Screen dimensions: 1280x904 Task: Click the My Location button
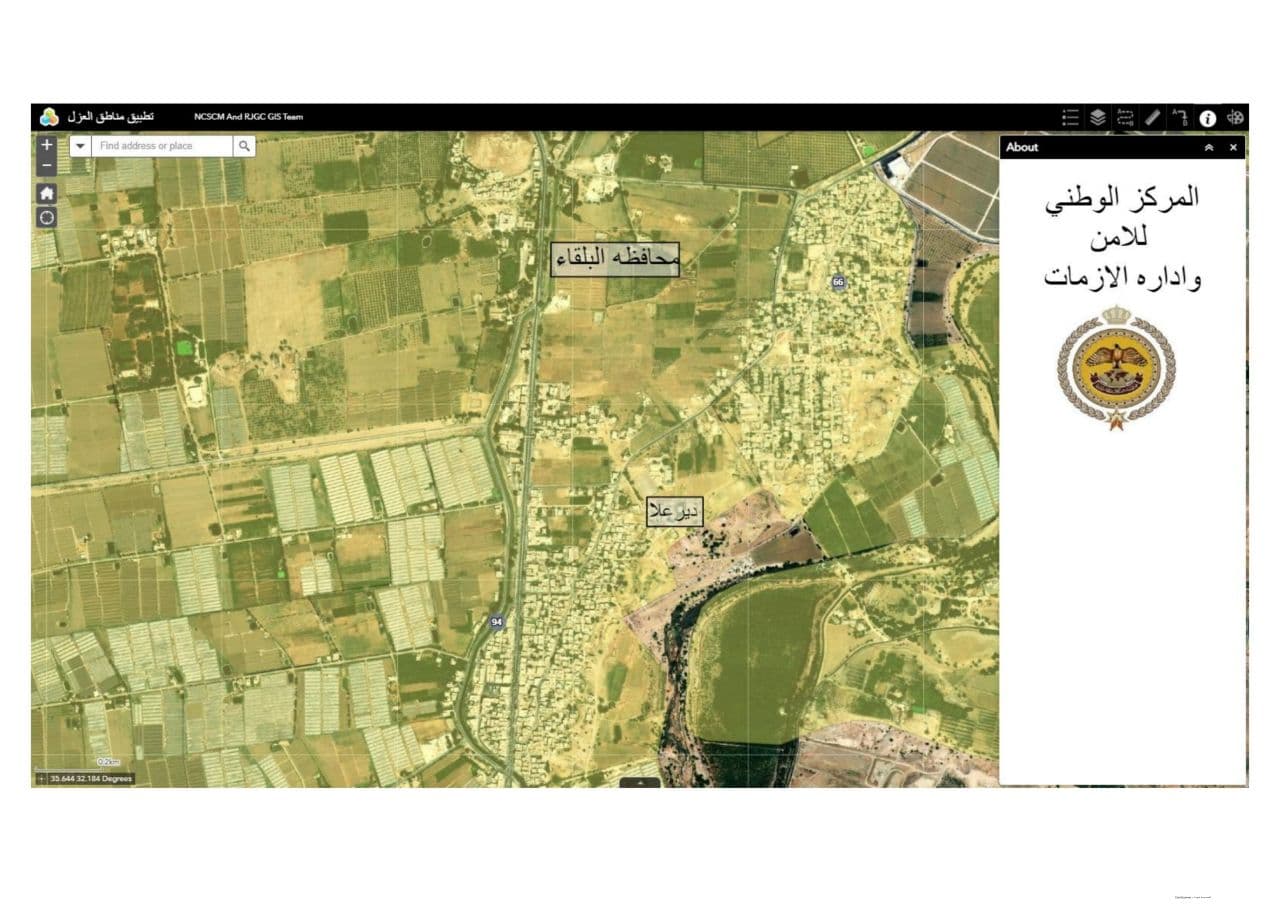click(47, 217)
